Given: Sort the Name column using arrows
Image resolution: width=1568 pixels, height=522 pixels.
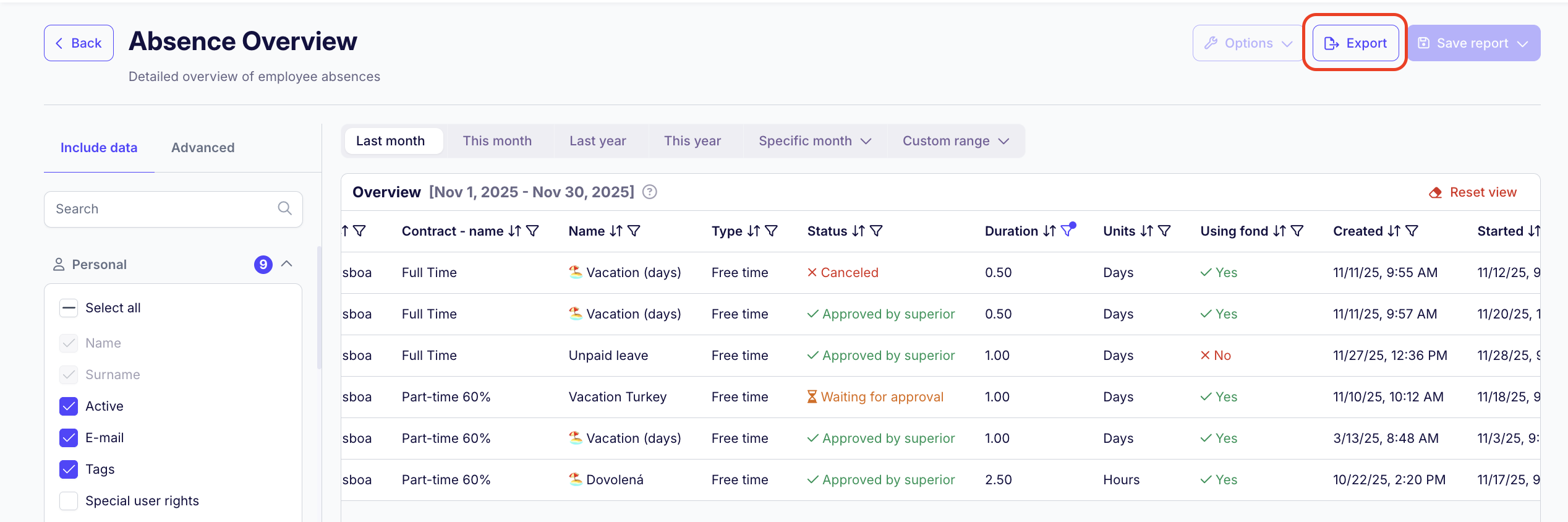Looking at the screenshot, I should click(x=616, y=231).
